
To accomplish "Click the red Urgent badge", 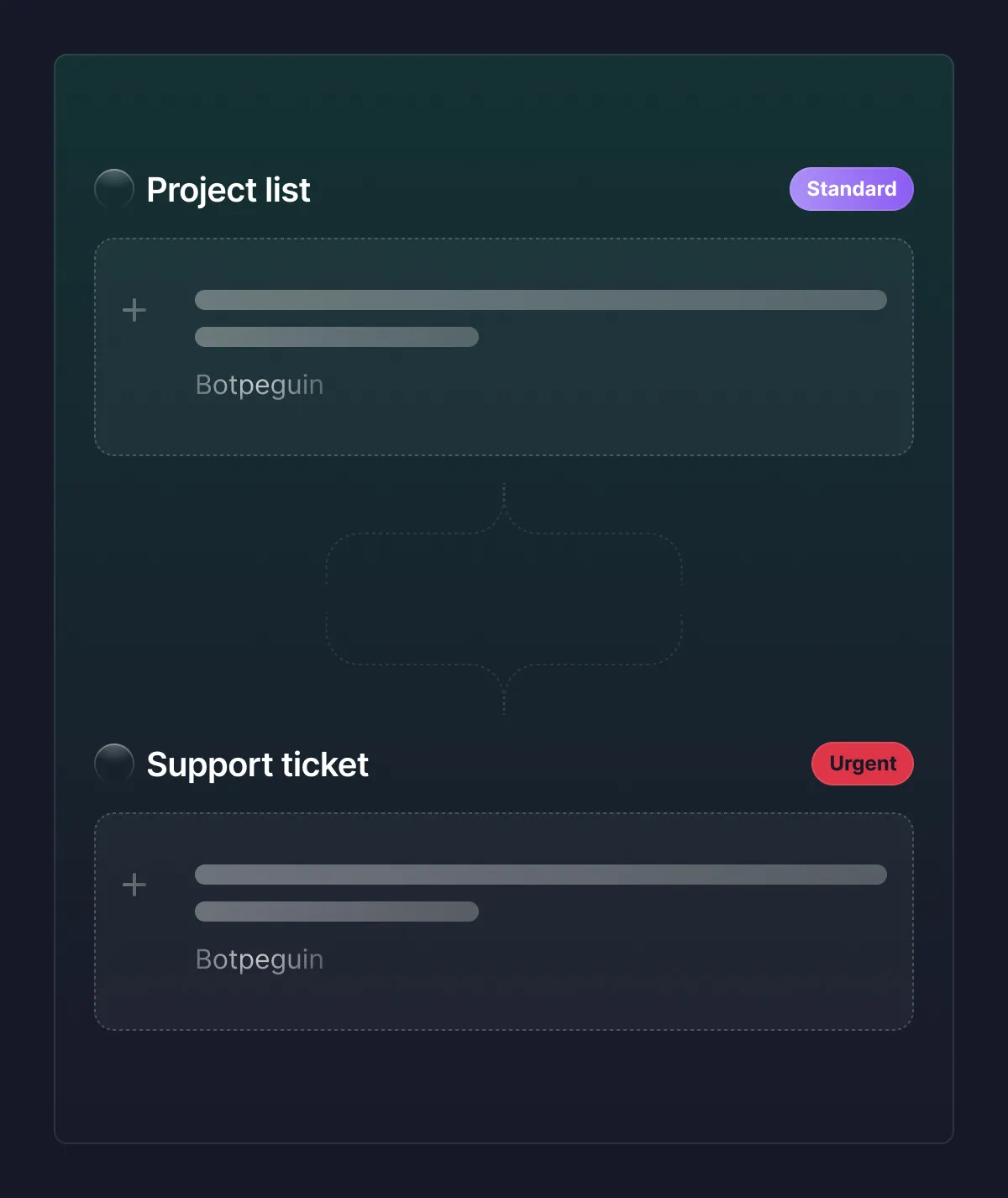I will click(862, 764).
